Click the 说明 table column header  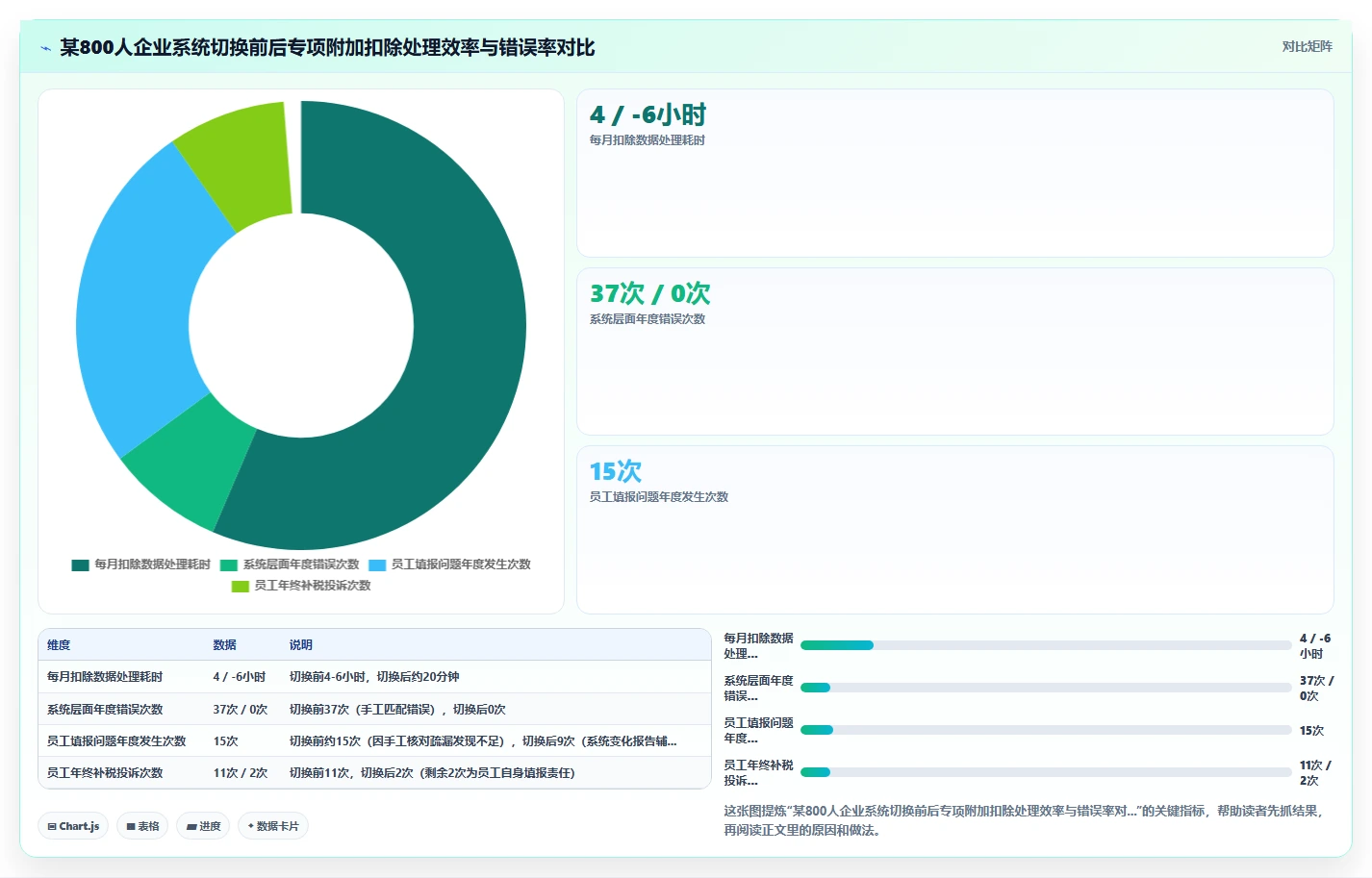pyautogui.click(x=301, y=645)
